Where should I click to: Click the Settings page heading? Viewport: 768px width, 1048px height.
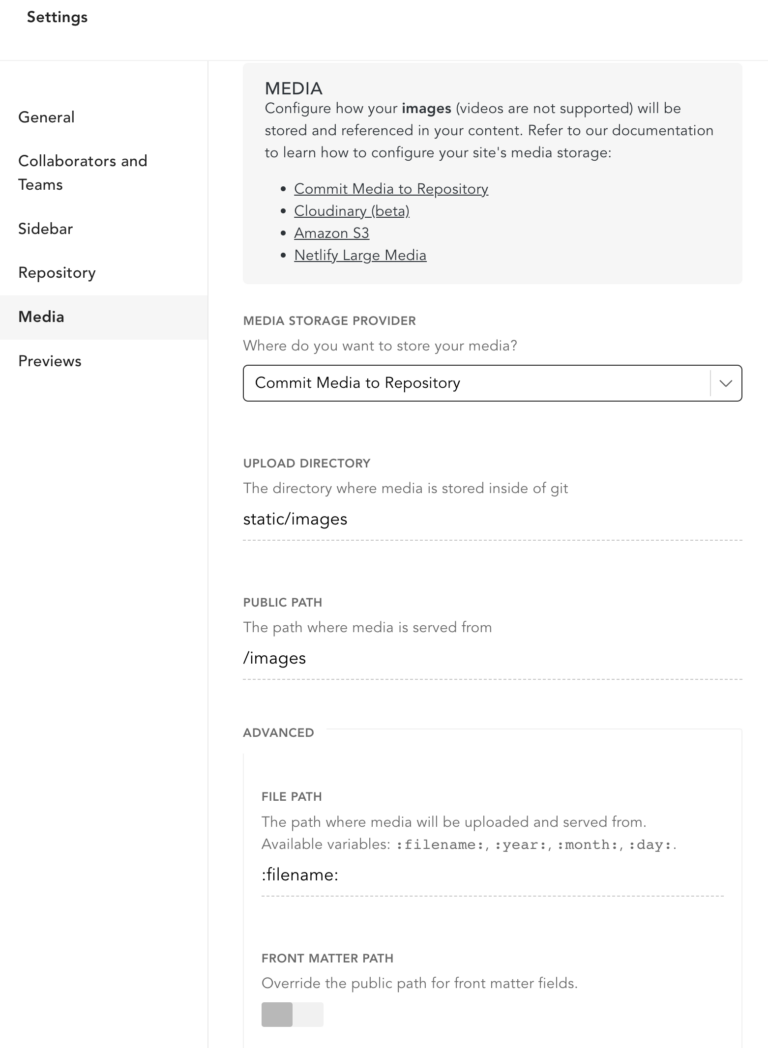pos(57,17)
